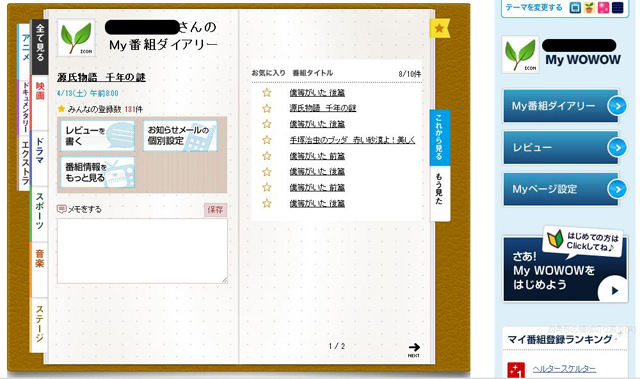Open the スポーツ category tab

coord(39,211)
